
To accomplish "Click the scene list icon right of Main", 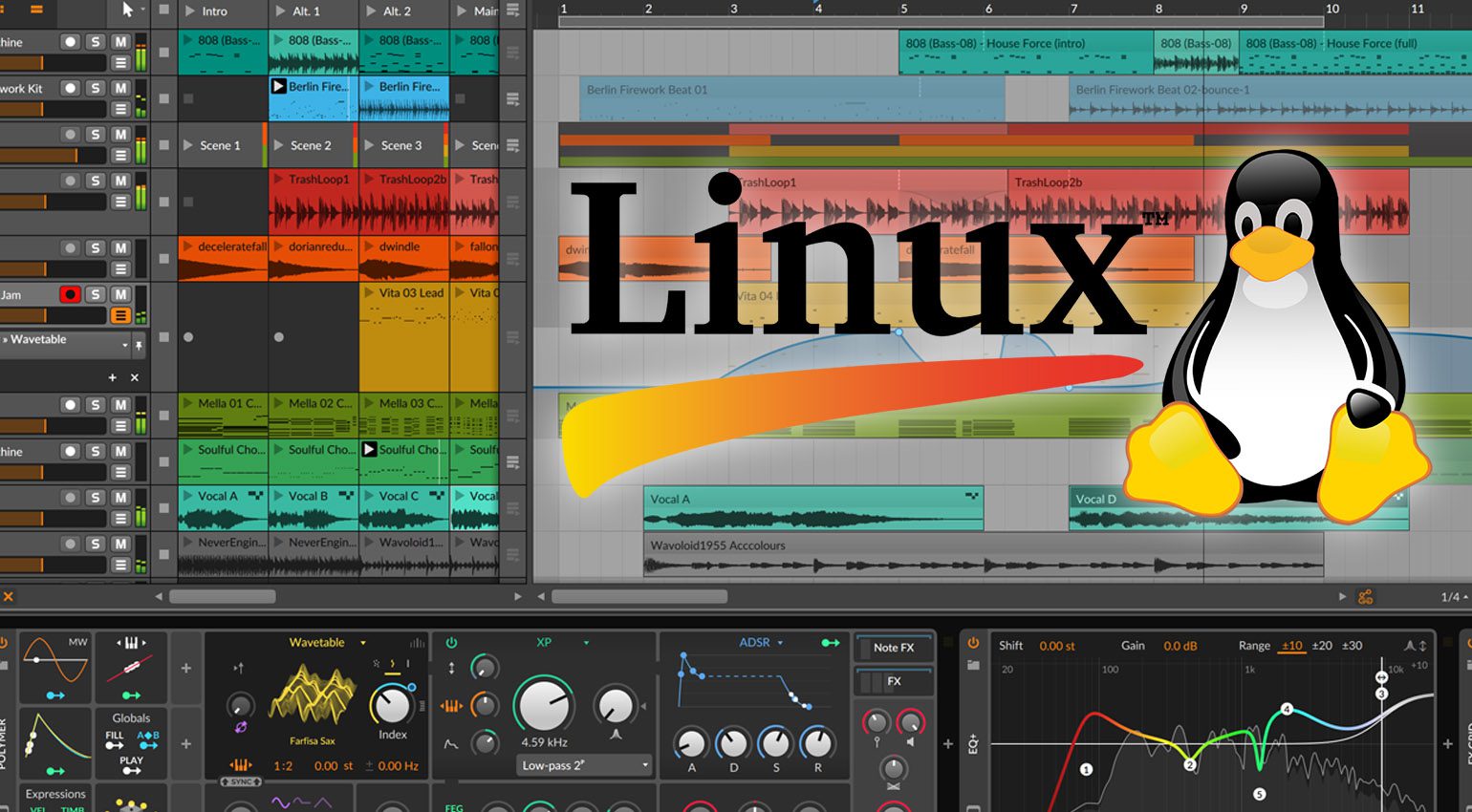I will 513,11.
